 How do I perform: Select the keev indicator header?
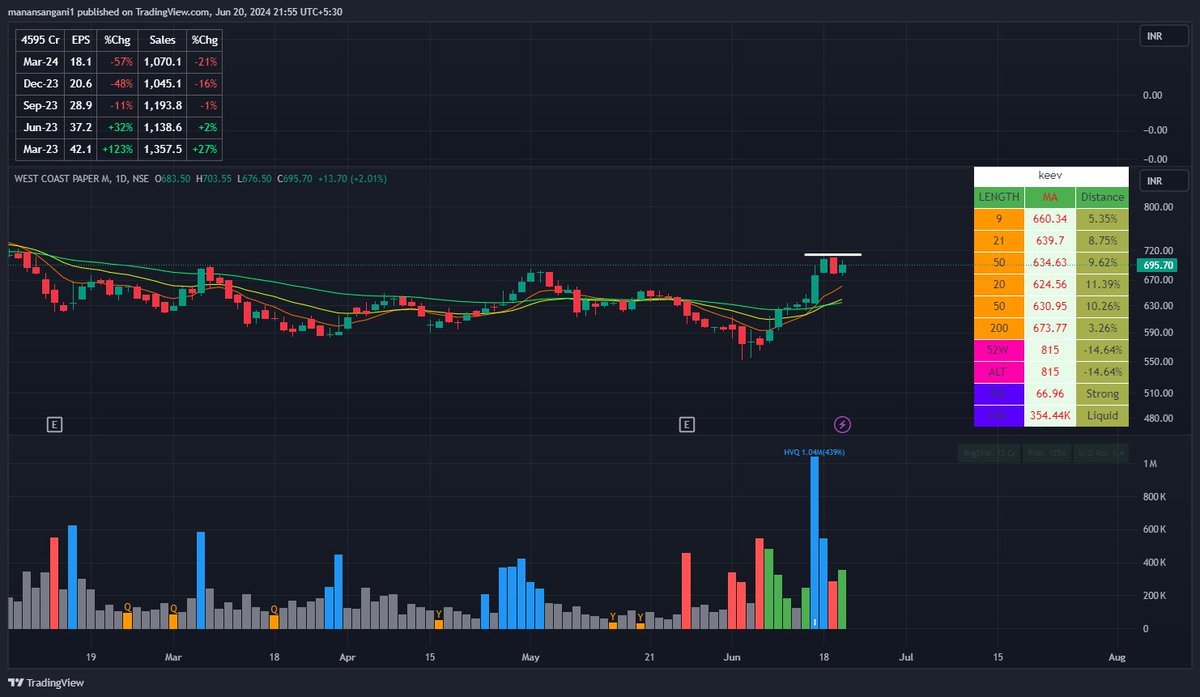click(1049, 175)
